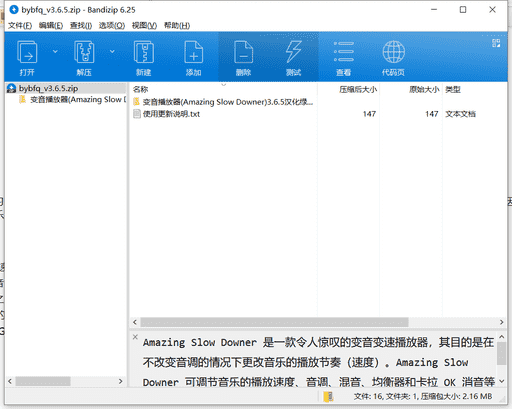Open the Options (选项) menu
Screen dimensions: 512x409
click(x=112, y=26)
